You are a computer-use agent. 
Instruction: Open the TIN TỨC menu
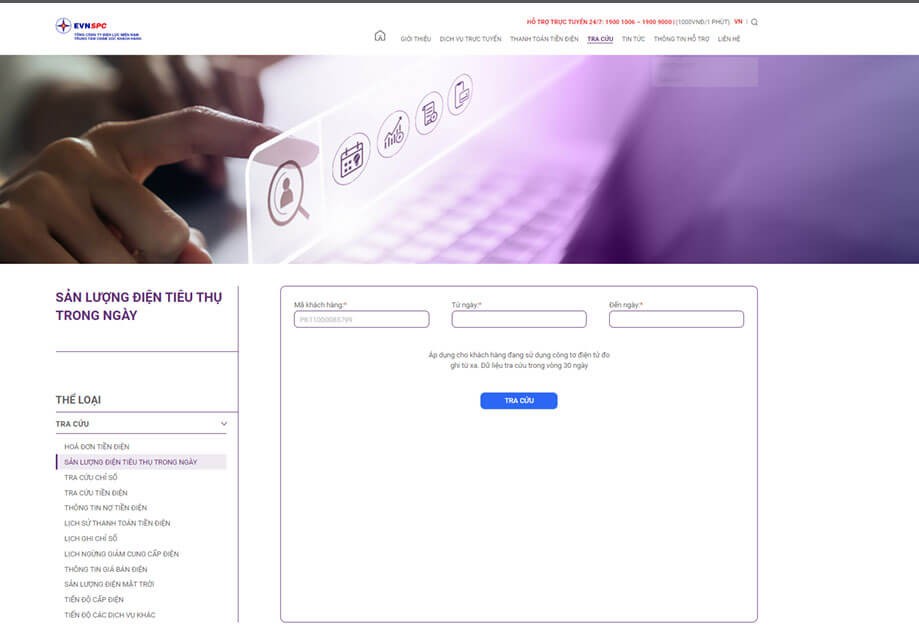633,39
